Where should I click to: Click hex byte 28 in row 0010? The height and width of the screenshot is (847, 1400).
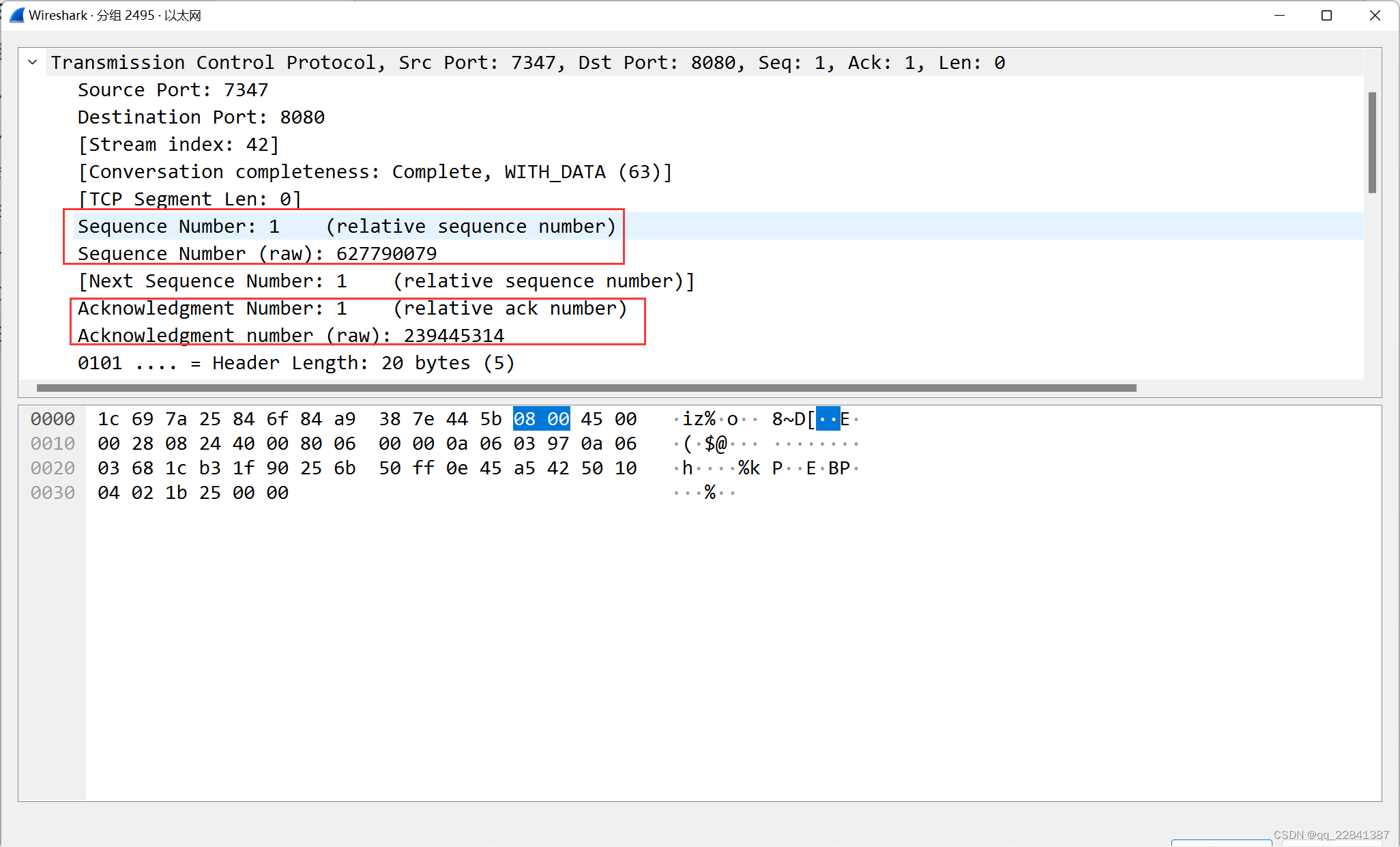tap(142, 443)
